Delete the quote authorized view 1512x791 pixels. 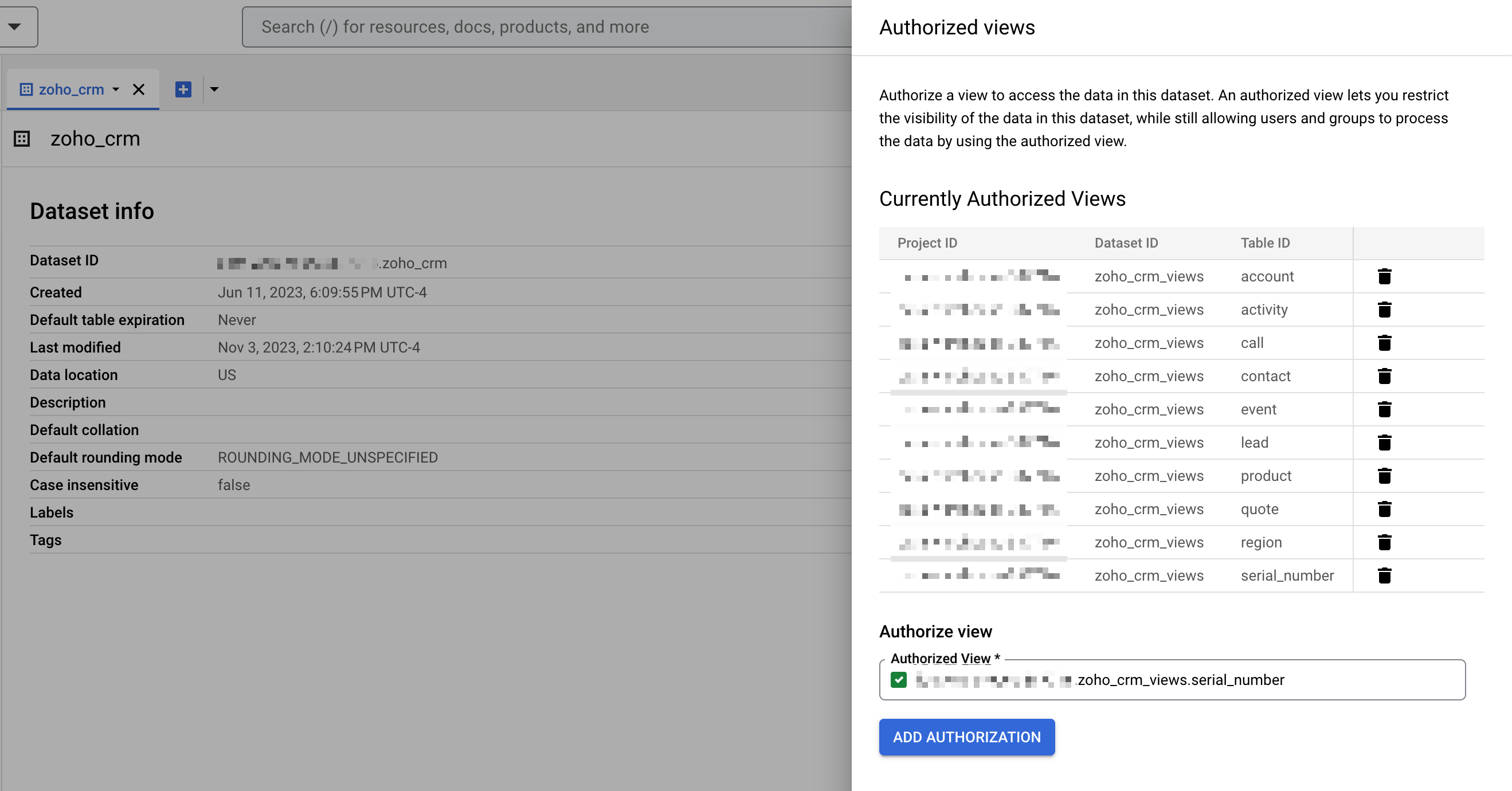click(x=1384, y=509)
